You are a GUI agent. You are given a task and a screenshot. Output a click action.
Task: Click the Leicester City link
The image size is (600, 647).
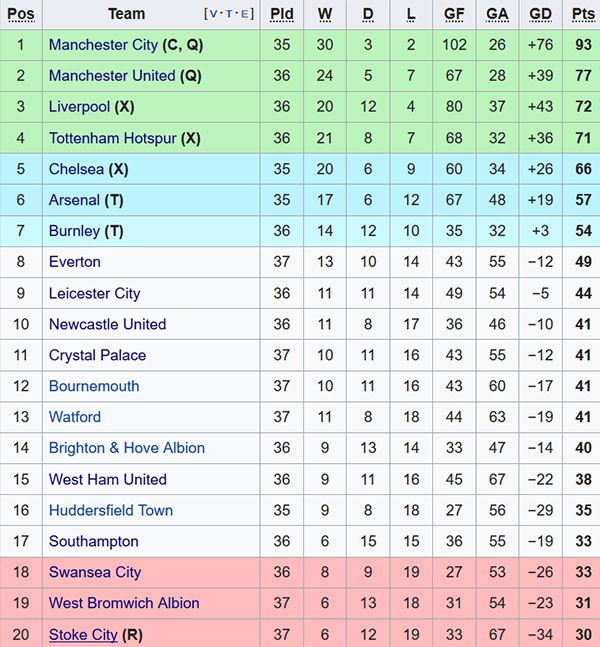(x=94, y=293)
